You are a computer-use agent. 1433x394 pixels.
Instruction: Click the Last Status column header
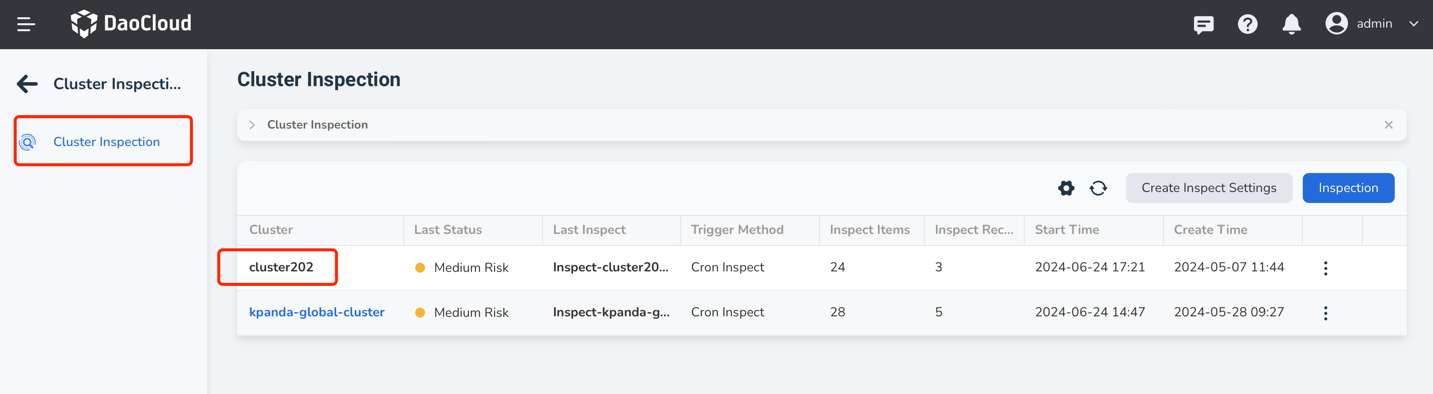[x=448, y=230]
